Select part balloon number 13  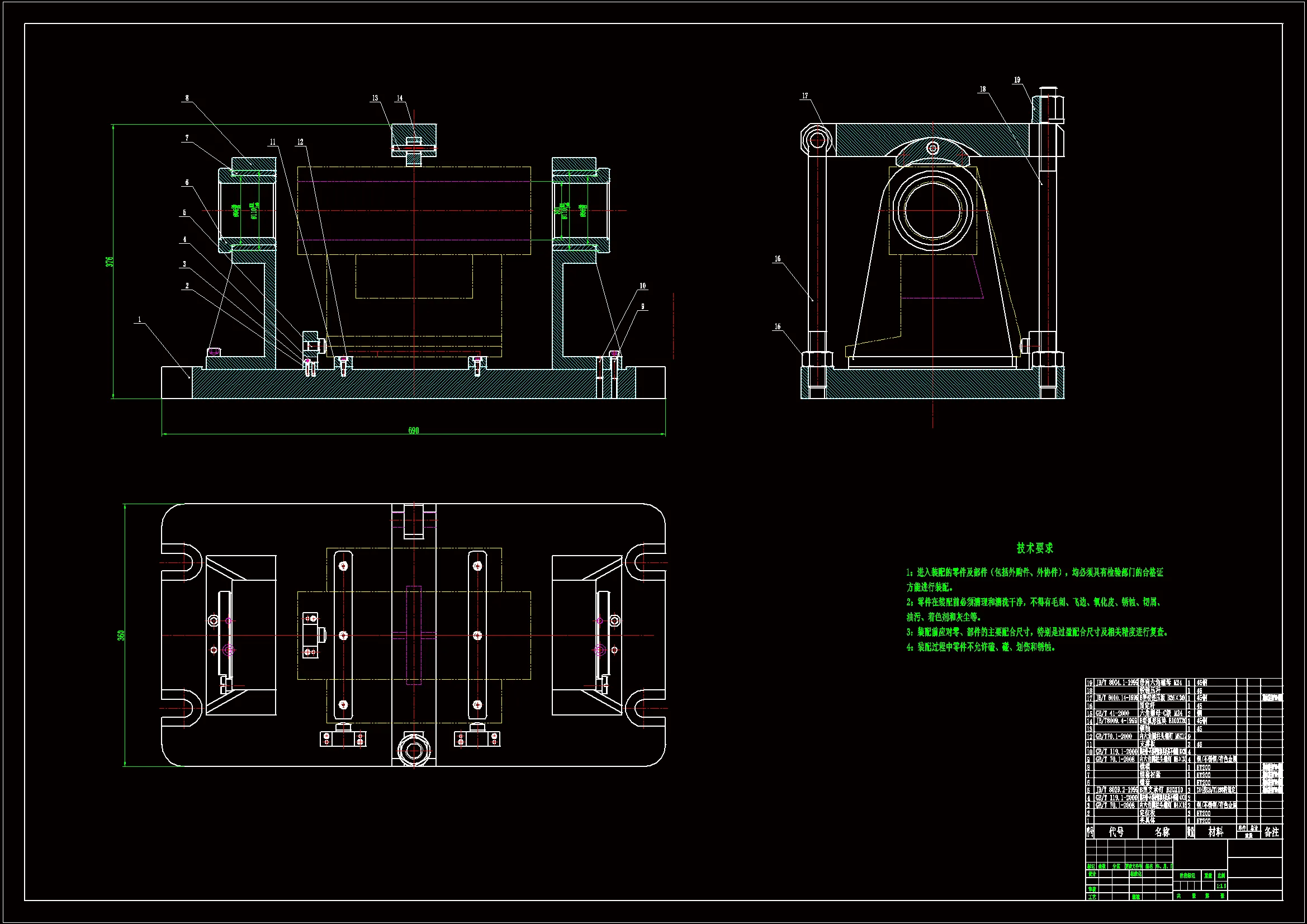tap(375, 98)
